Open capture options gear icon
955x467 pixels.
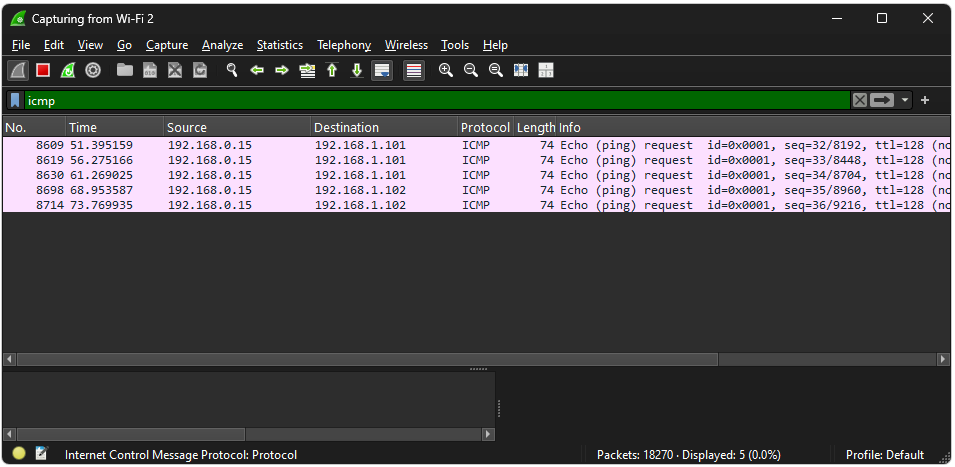(x=93, y=70)
